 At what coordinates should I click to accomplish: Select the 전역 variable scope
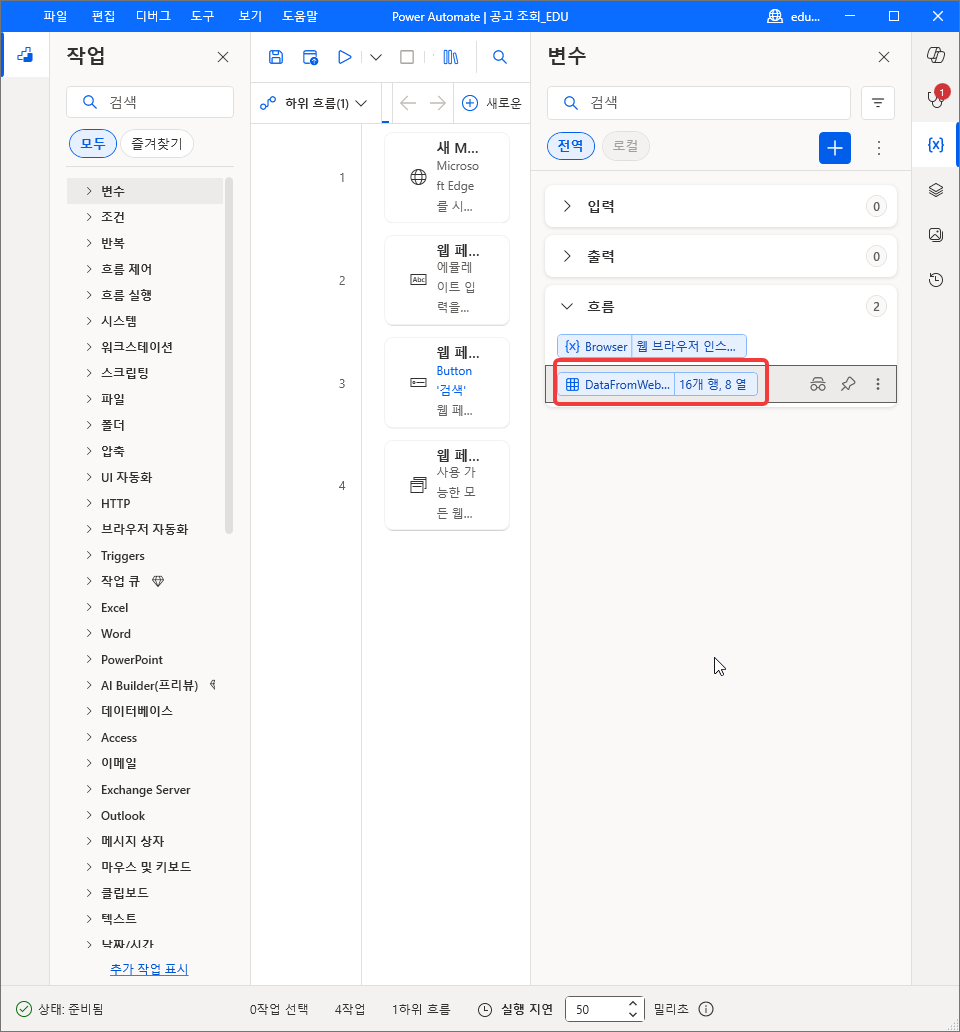pos(570,145)
